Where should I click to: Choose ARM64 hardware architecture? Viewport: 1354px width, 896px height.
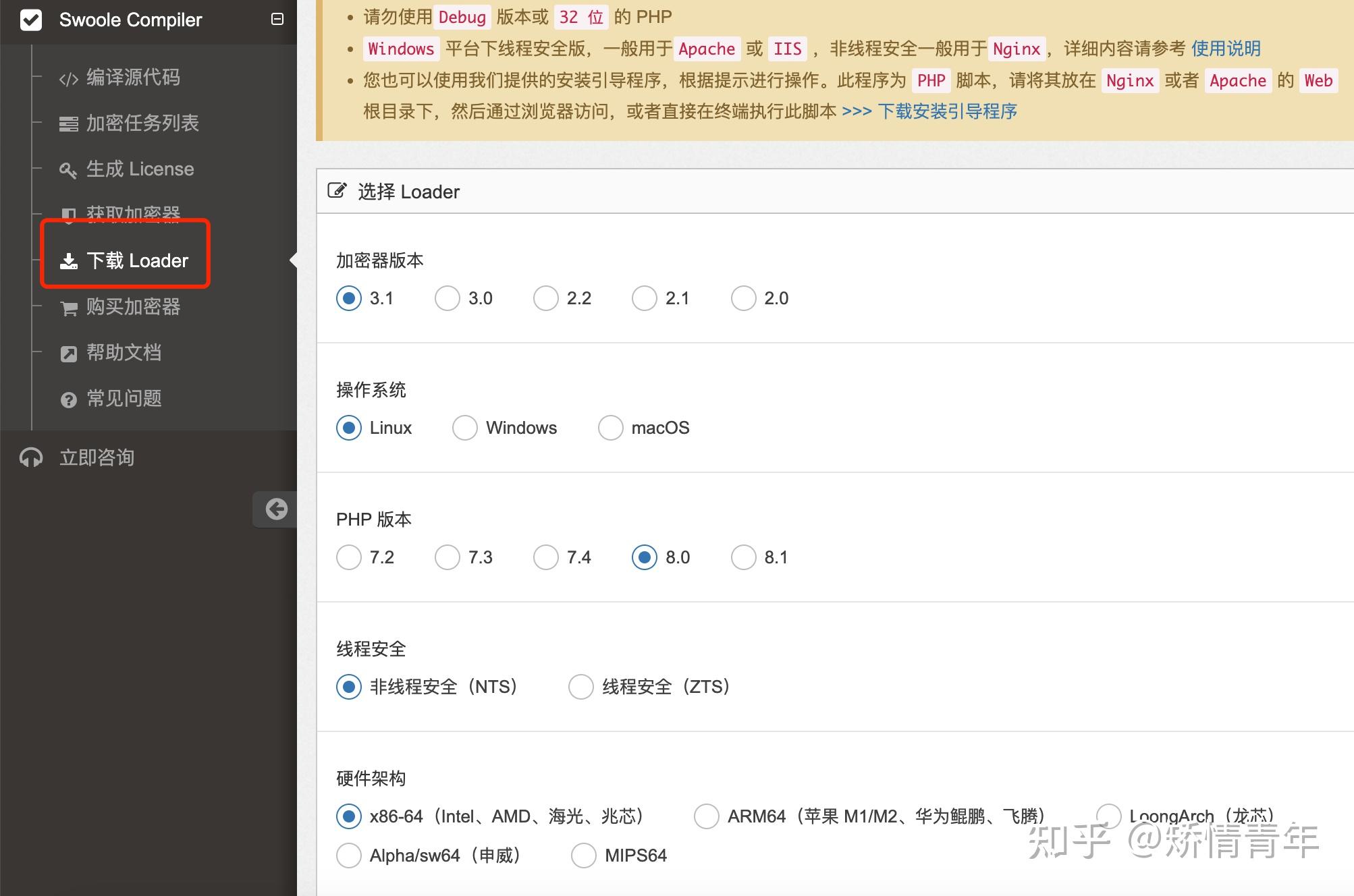(706, 816)
